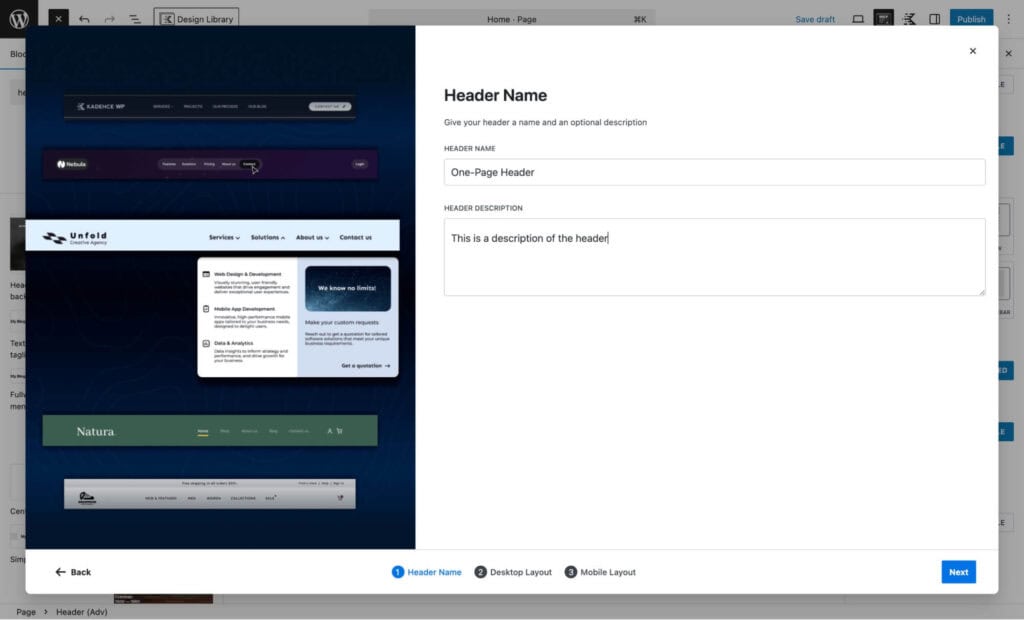Open the document overview list icon
This screenshot has height=620, width=1024.
click(134, 19)
